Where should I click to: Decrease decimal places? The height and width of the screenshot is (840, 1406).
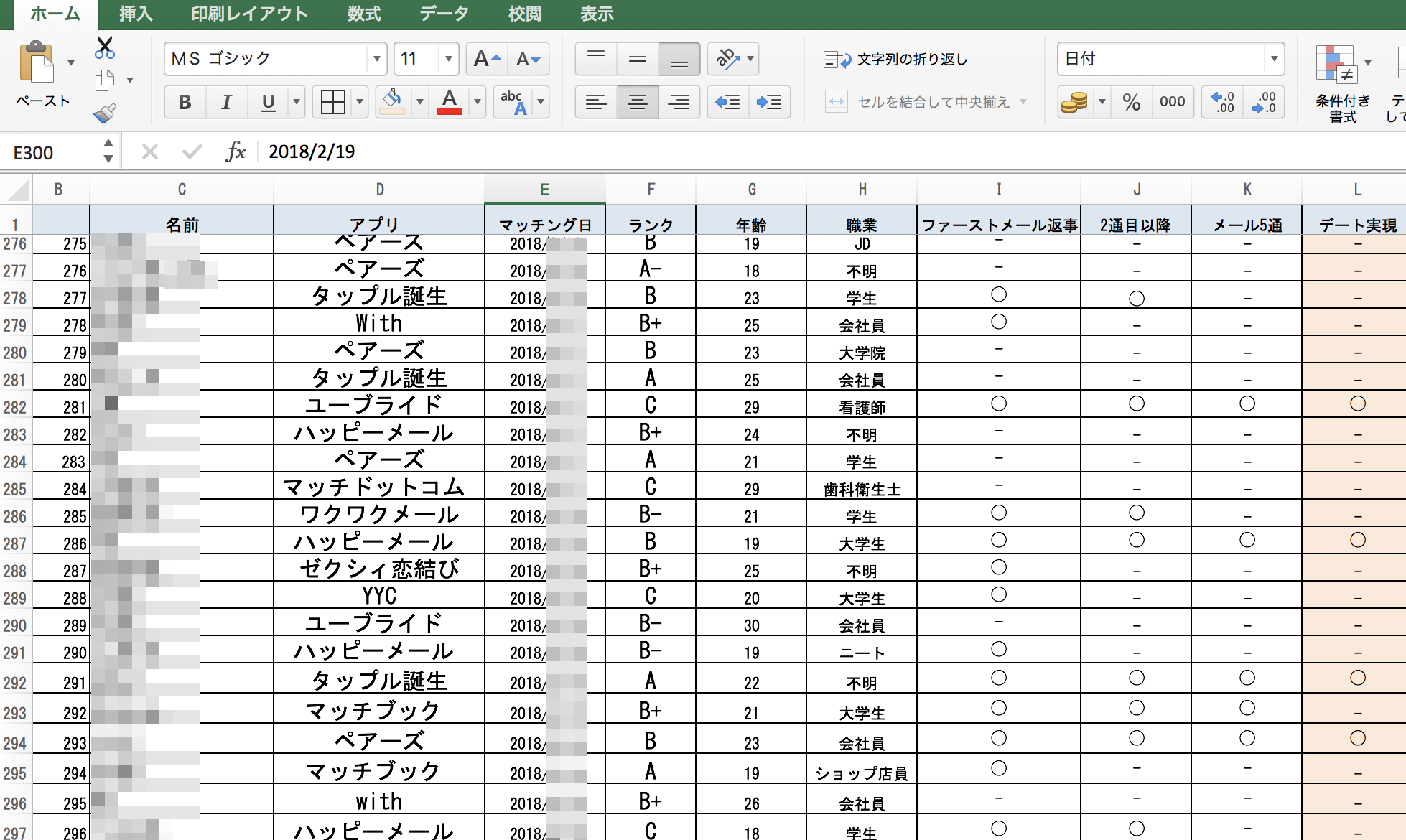pos(1264,102)
